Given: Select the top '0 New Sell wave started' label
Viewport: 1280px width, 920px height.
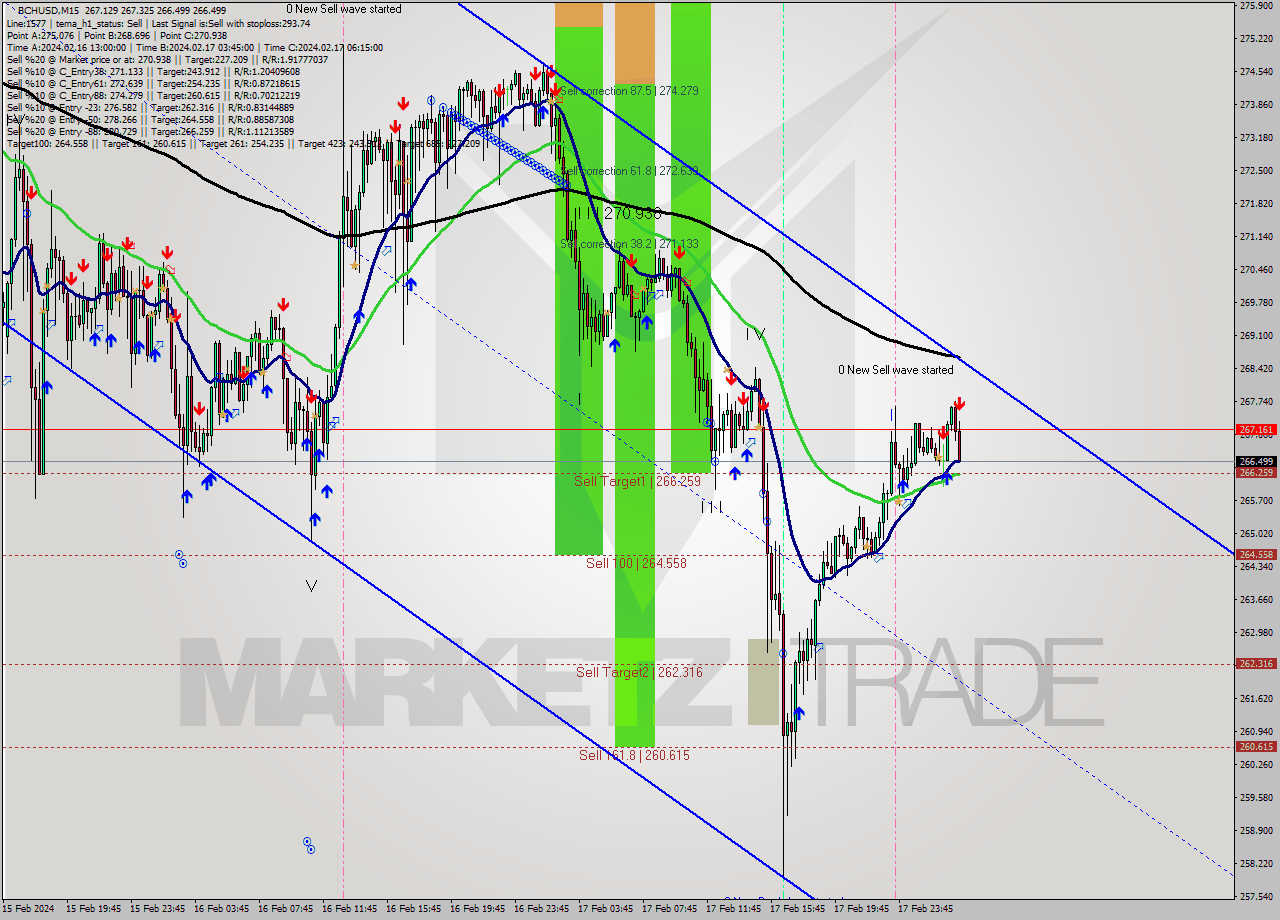Looking at the screenshot, I should (344, 9).
